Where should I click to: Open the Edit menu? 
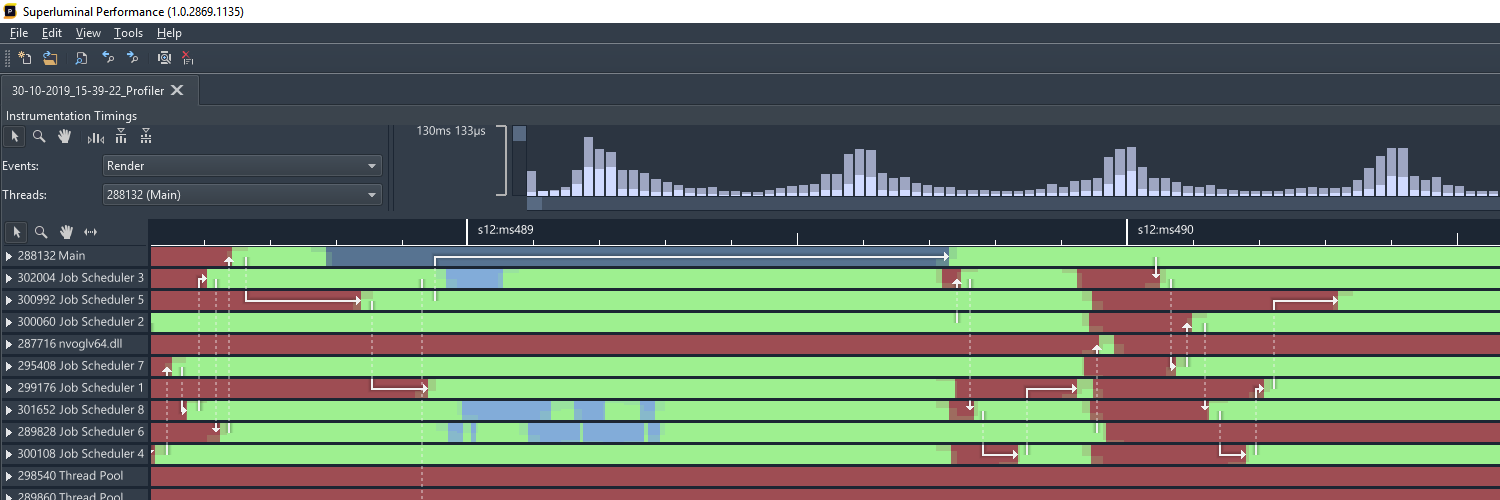coord(52,33)
